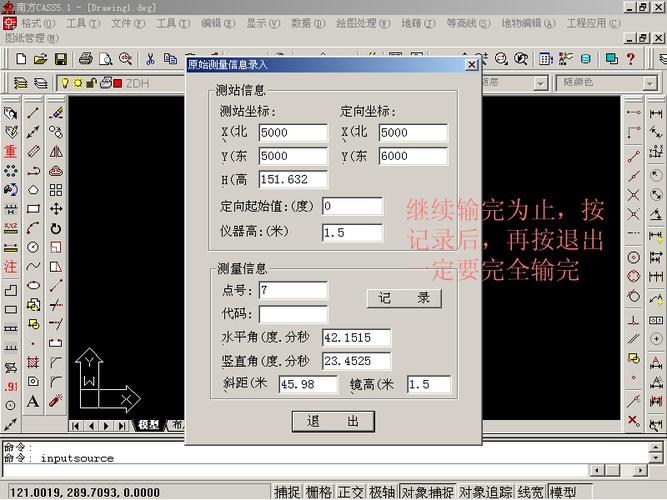The height and width of the screenshot is (500, 667).
Task: Select the Rectangle draw tool
Action: [x=33, y=209]
